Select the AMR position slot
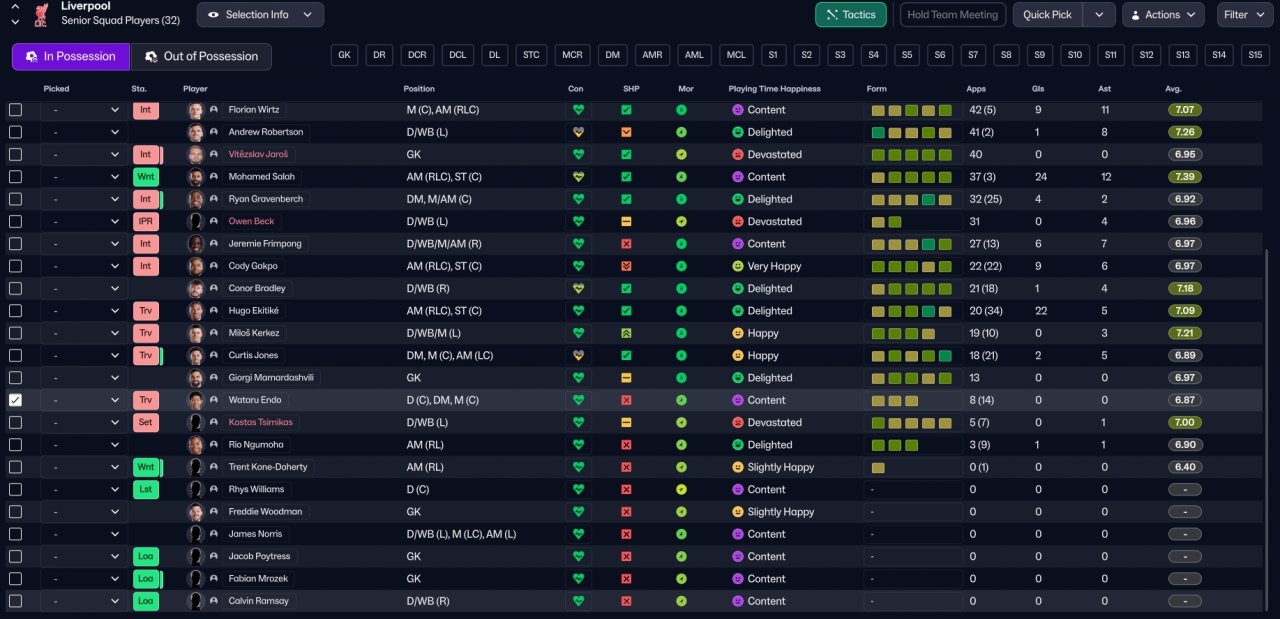The image size is (1280, 619). (x=652, y=56)
